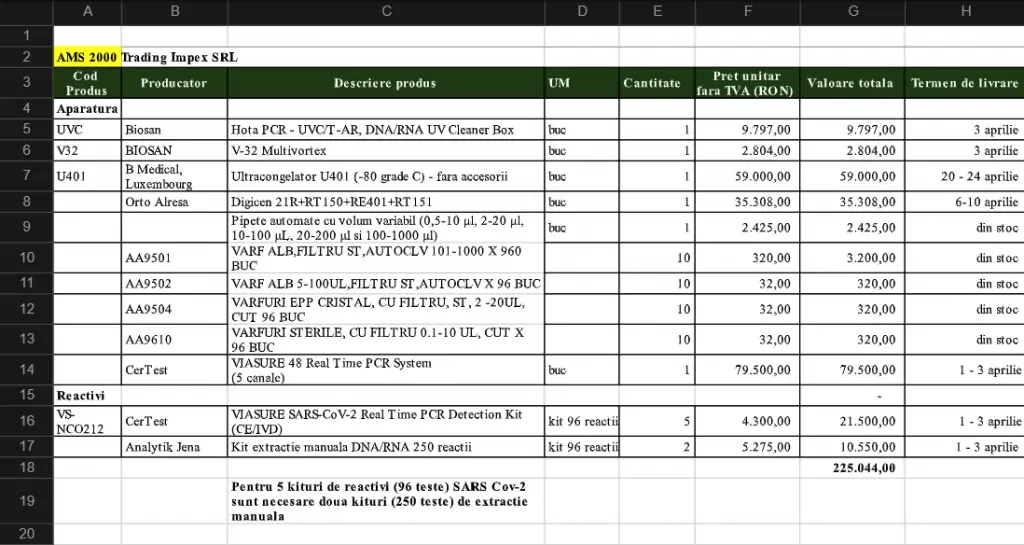Click the grand total '225.044,00' cell
This screenshot has height=545, width=1024.
point(852,467)
